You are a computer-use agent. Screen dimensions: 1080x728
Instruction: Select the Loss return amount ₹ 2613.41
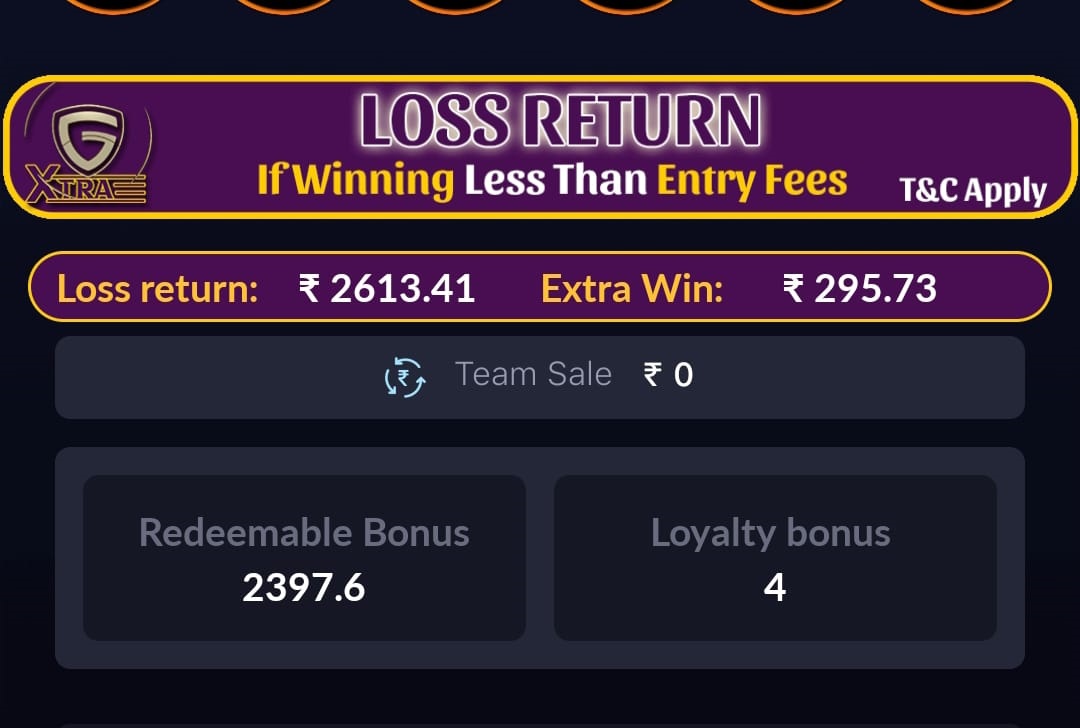[x=387, y=288]
